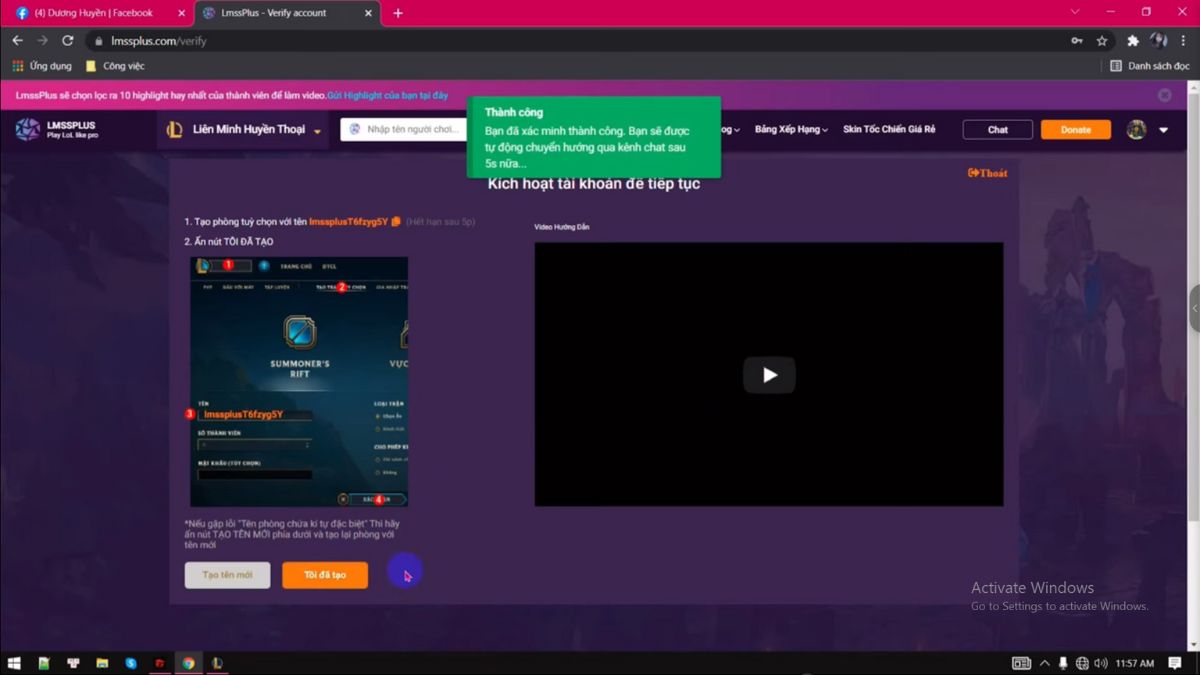Bookmark this page with the star icon
The height and width of the screenshot is (675, 1200).
tap(1102, 41)
